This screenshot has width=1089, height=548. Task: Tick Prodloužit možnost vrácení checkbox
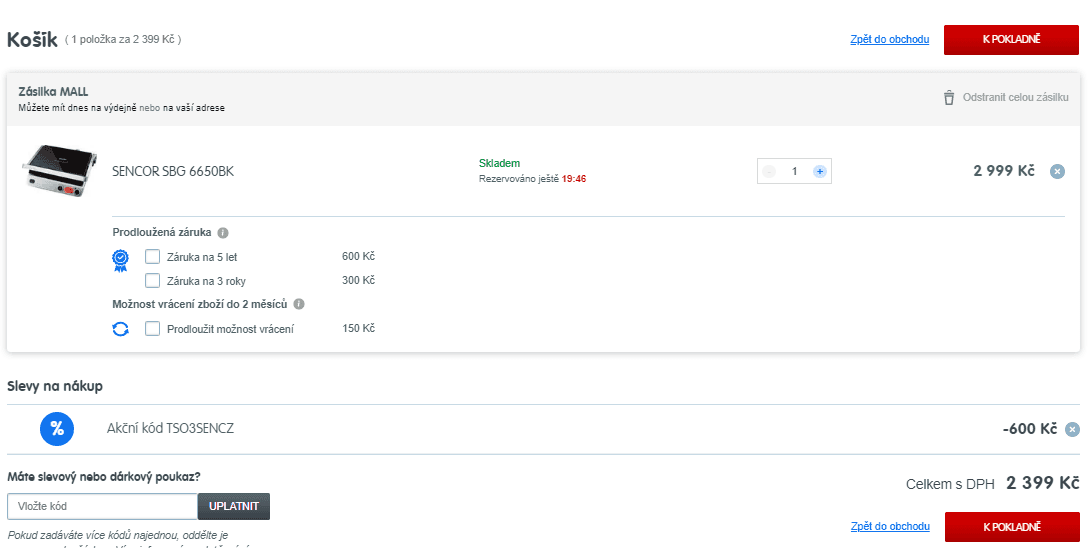(152, 329)
